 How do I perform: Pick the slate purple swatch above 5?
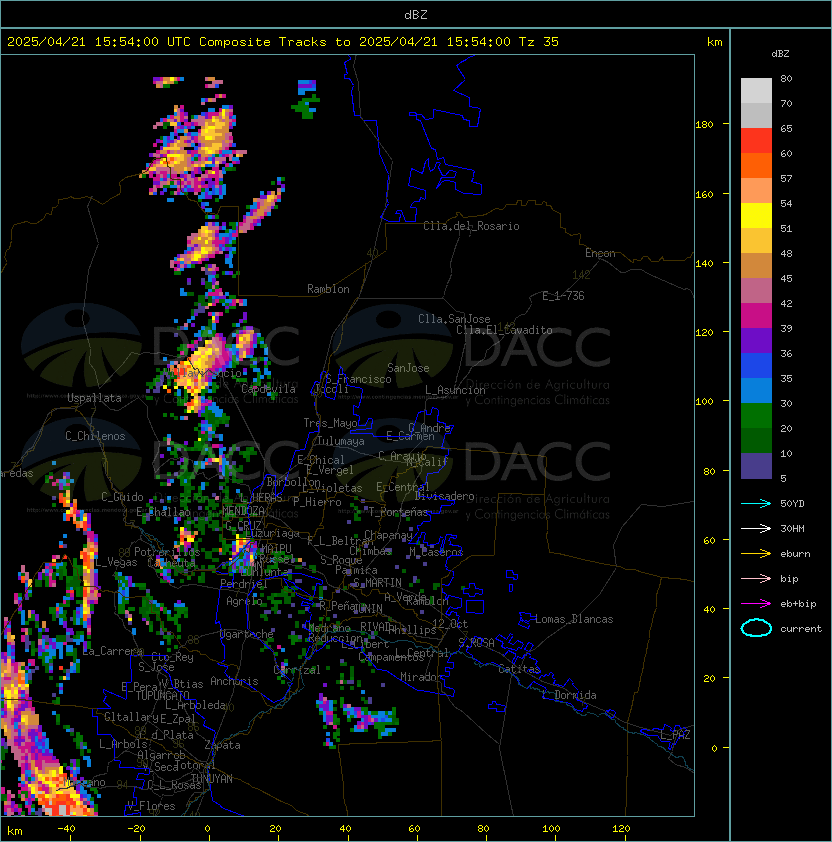click(x=756, y=466)
